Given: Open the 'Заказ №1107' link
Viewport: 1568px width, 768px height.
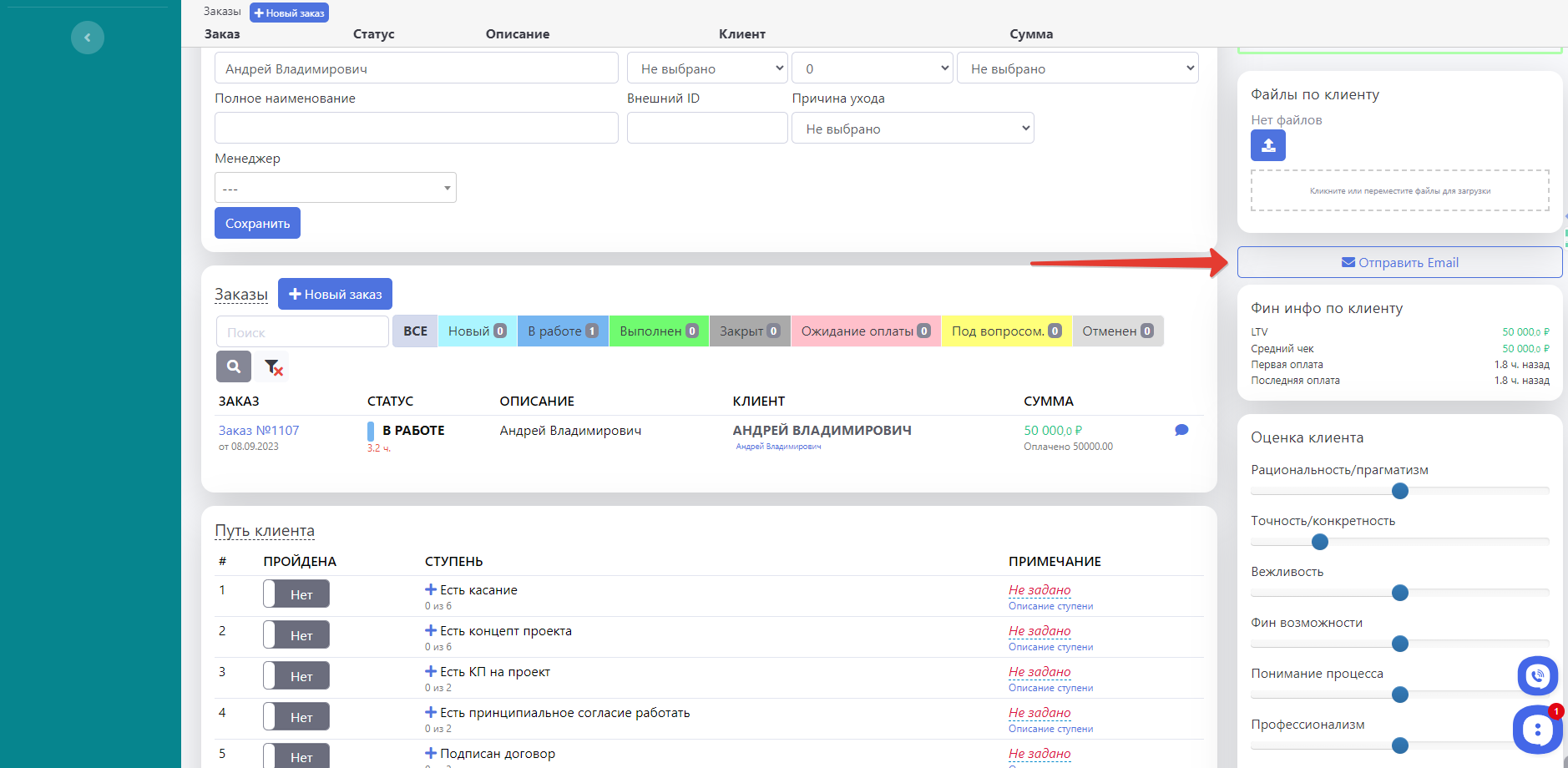Looking at the screenshot, I should tap(259, 431).
